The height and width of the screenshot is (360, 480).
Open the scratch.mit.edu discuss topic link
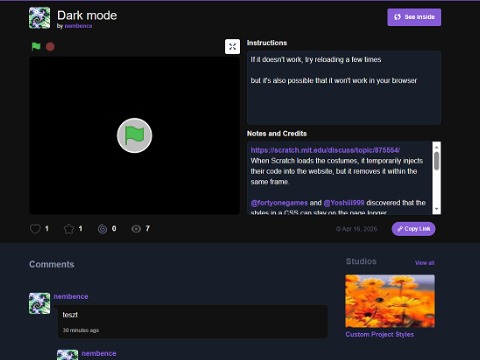click(x=325, y=150)
